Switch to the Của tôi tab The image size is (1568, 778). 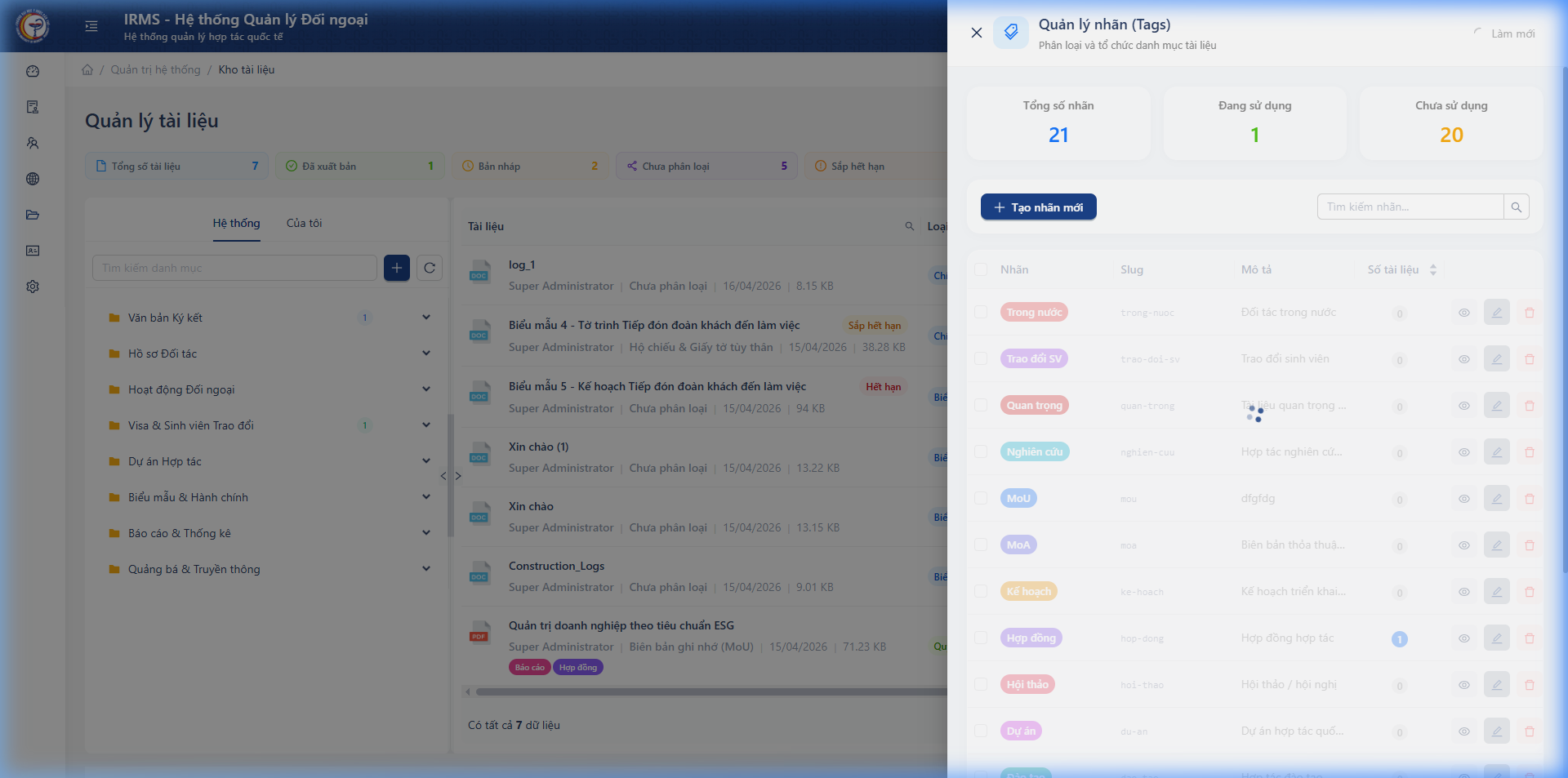tap(304, 223)
